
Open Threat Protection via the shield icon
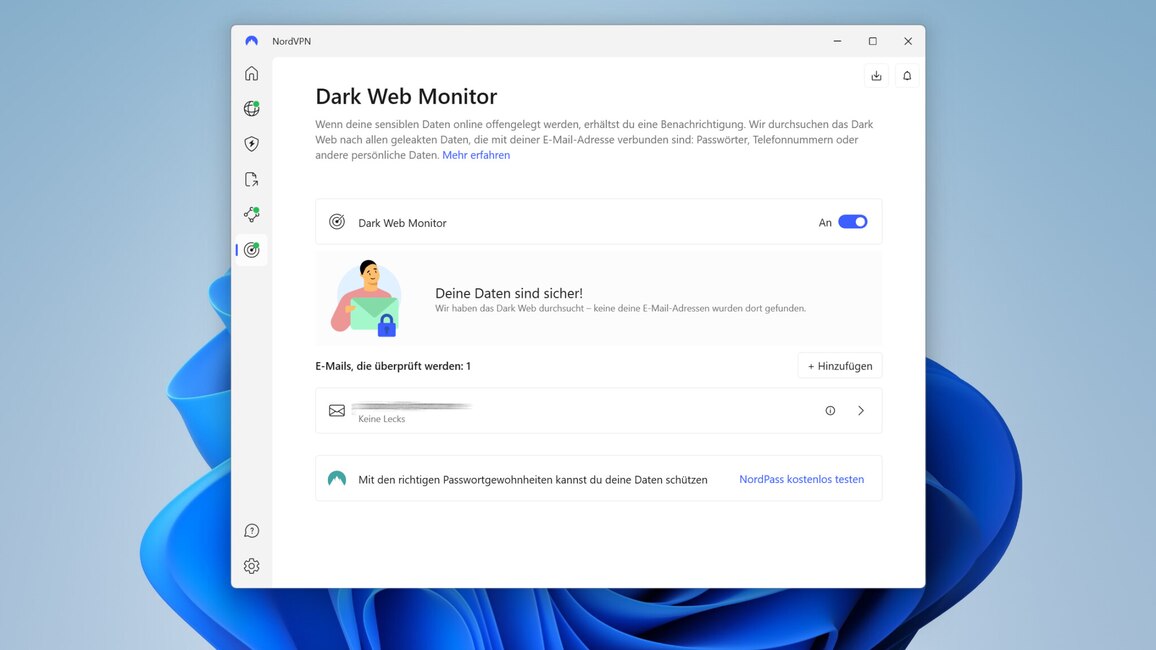[x=251, y=143]
